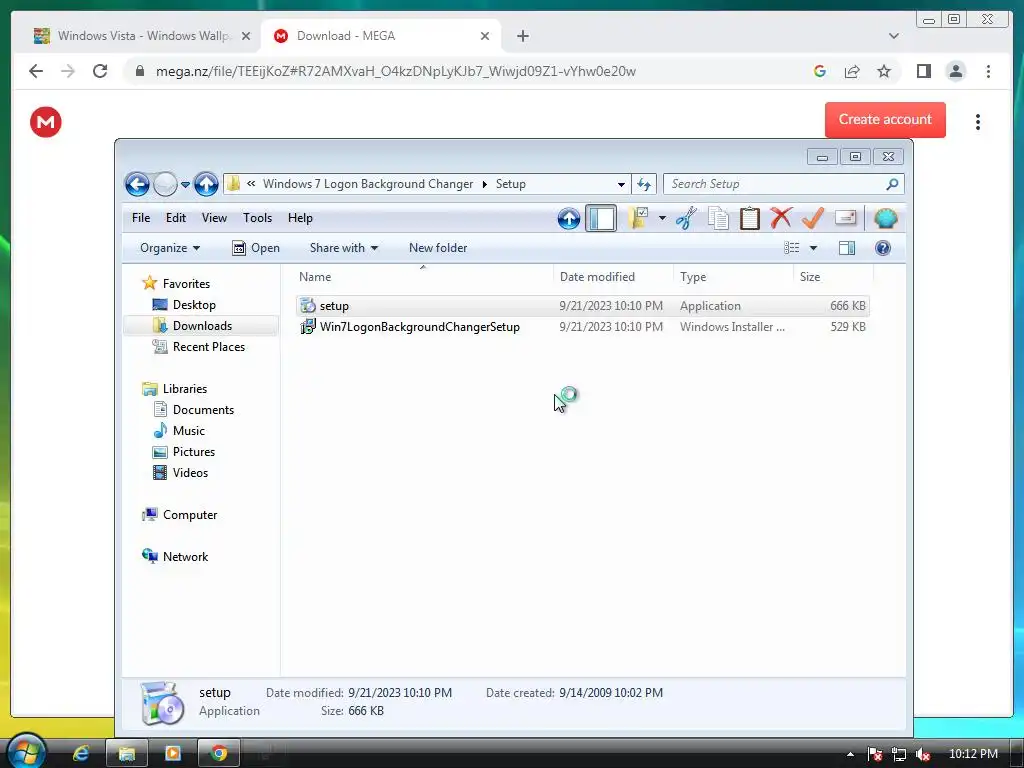Open recent locations dropdown beside forward button
The height and width of the screenshot is (768, 1024).
coord(185,184)
